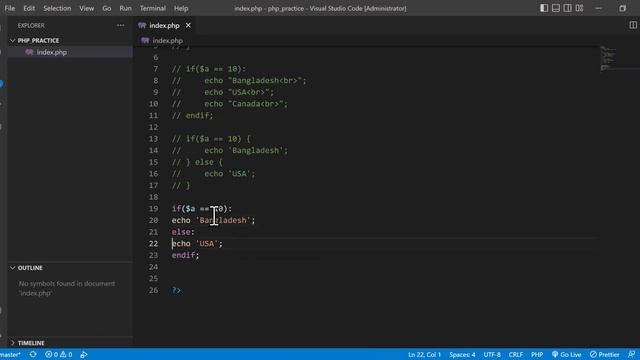Click the restore window button

tap(622, 8)
